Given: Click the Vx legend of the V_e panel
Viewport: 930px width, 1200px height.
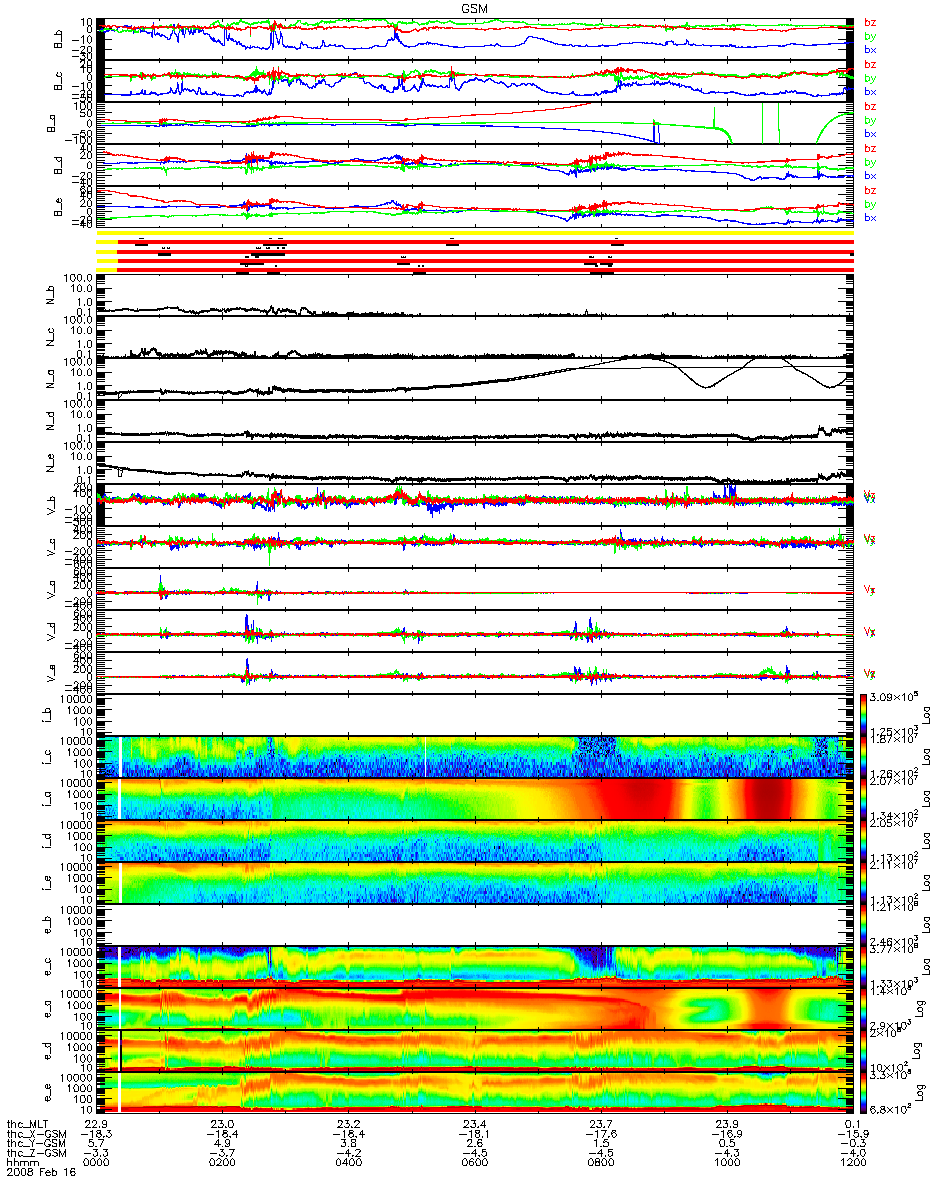Looking at the screenshot, I should [870, 674].
